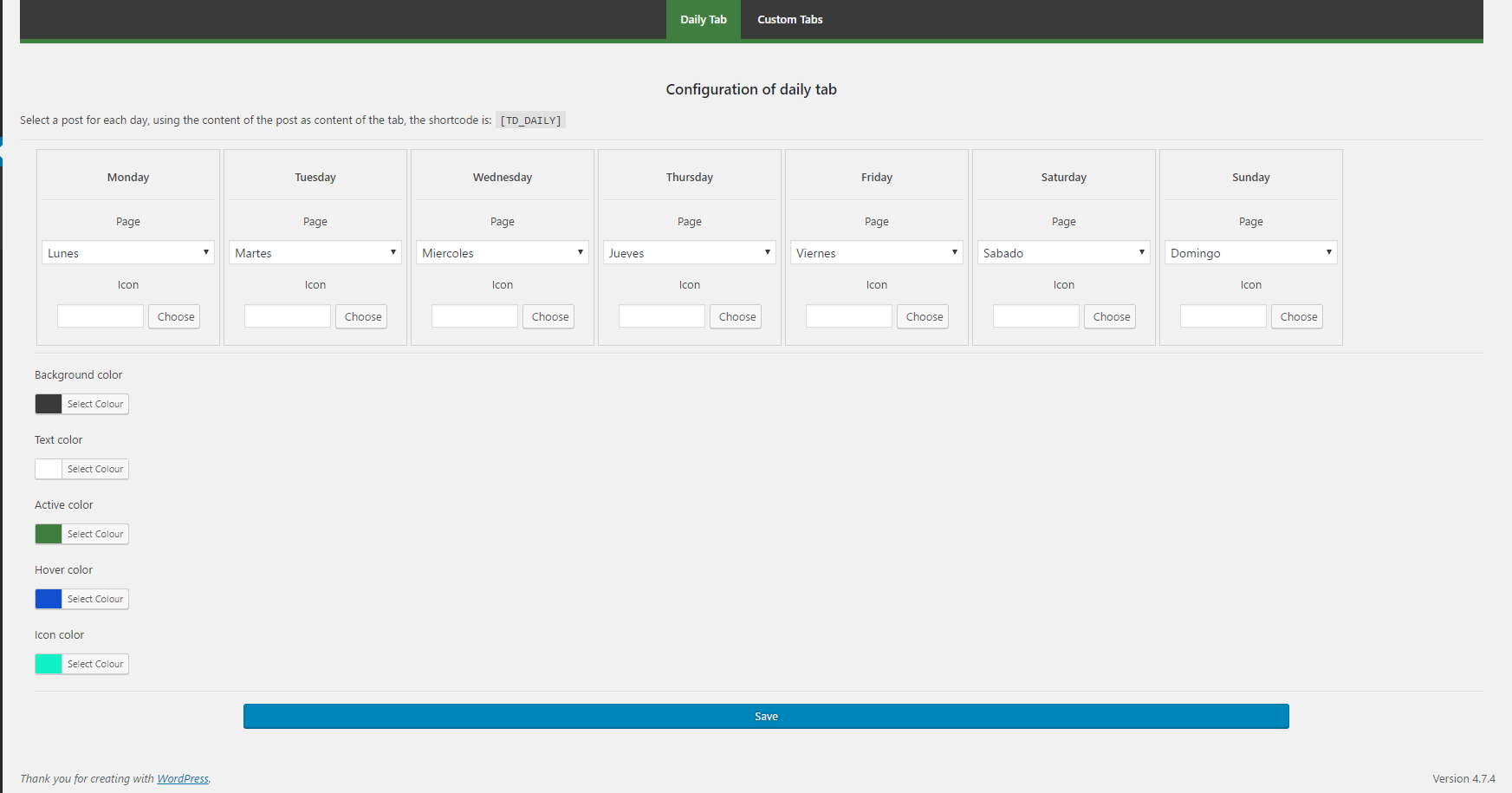Click Saturday icon text field

pos(1036,316)
